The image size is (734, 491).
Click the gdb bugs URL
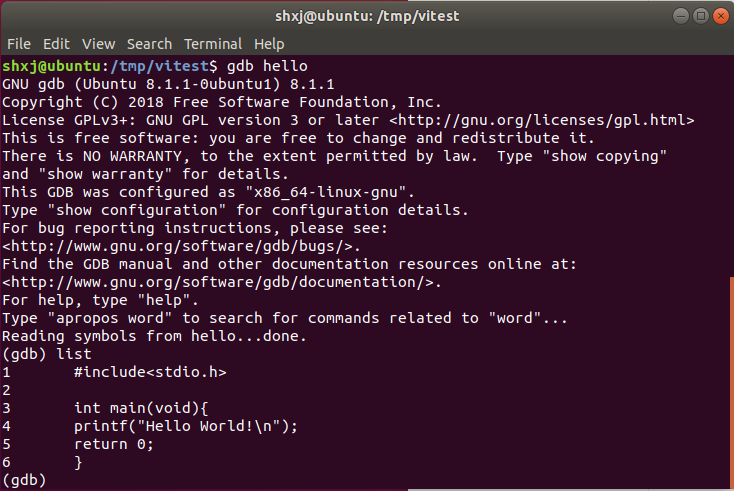coord(181,246)
